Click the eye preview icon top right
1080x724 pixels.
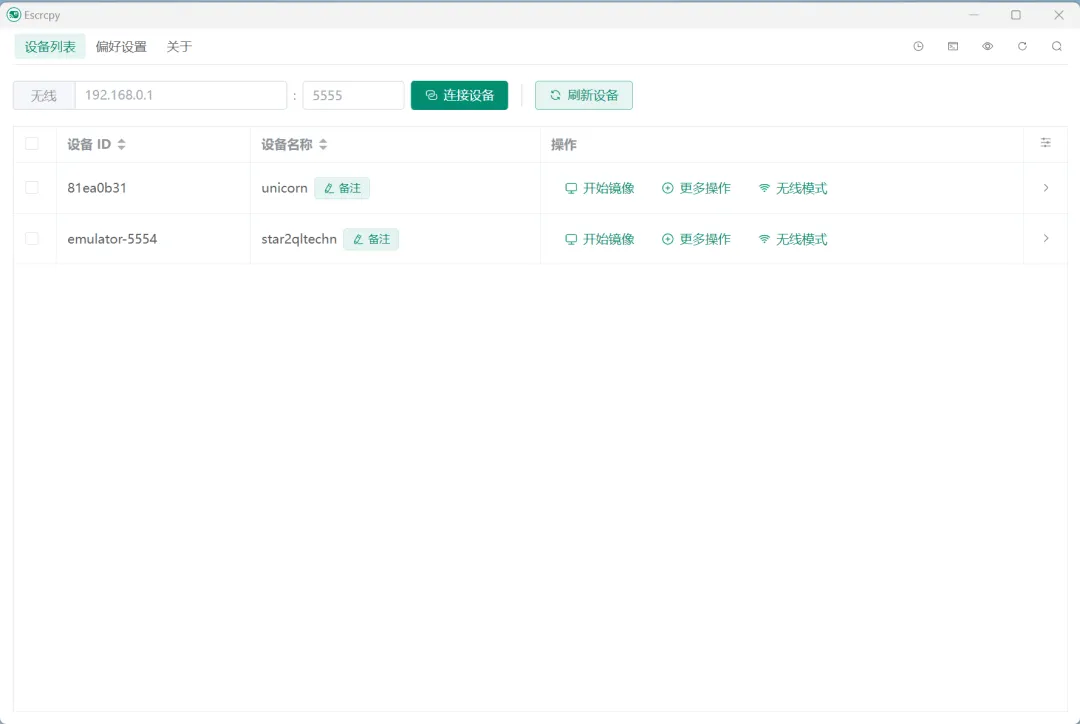[x=987, y=46]
